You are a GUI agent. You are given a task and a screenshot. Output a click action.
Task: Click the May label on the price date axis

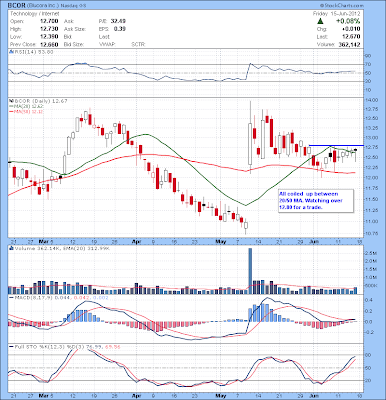[221, 241]
